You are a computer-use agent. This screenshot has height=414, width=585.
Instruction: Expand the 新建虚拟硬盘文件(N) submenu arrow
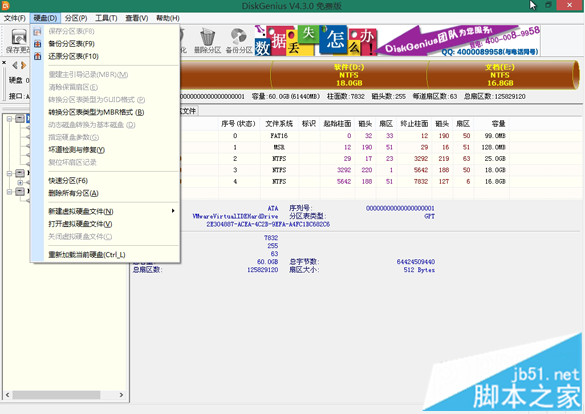pos(173,211)
